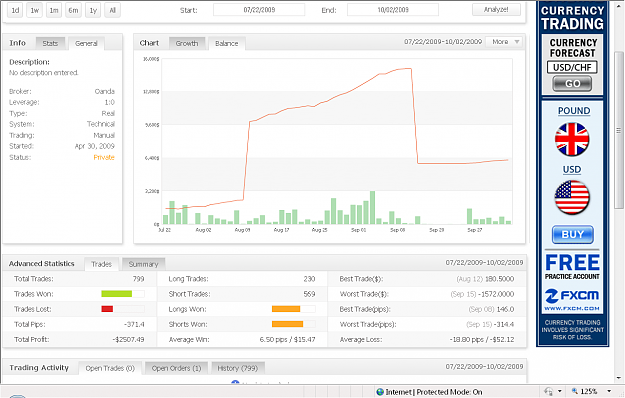Click the blue BUY button
625x398 pixels.
[x=572, y=235]
